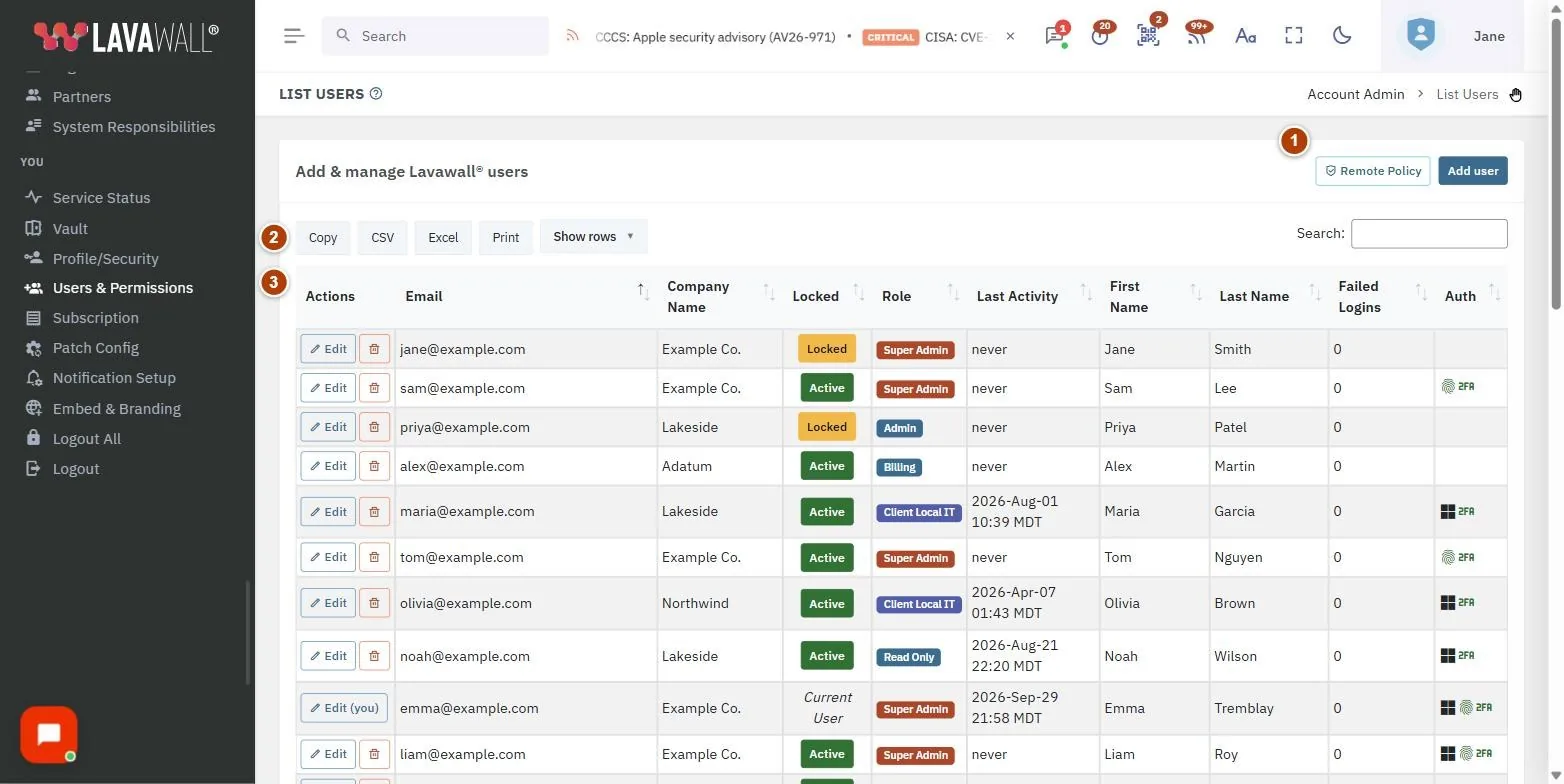The width and height of the screenshot is (1564, 784).
Task: Open Notification Setup
Action: [x=114, y=378]
